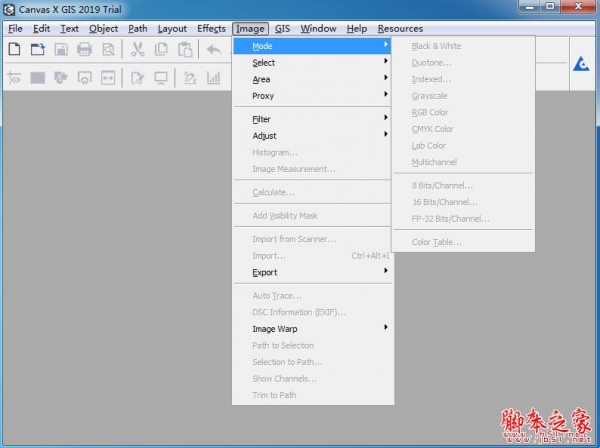
Task: Select Black & White mode
Action: (x=463, y=46)
